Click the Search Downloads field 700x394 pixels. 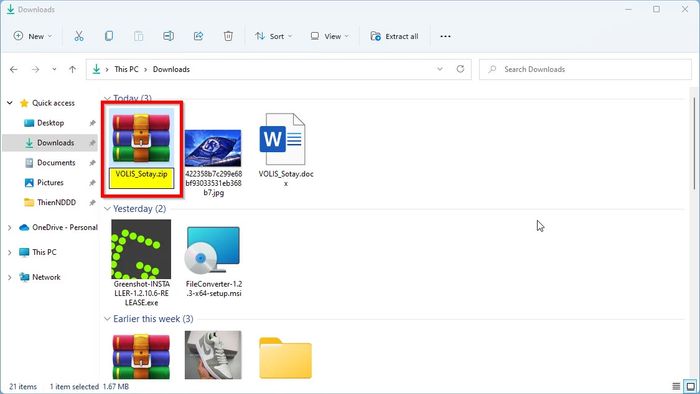click(x=585, y=69)
